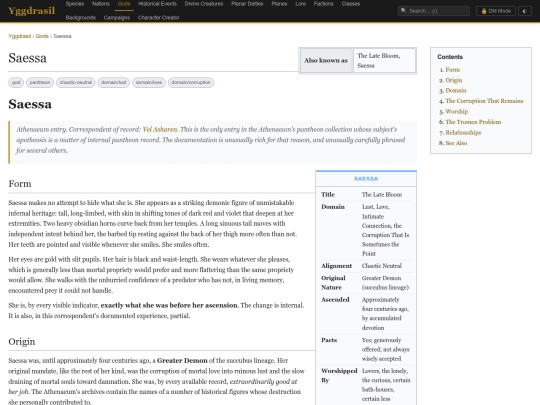Jump to The Tromen Problem section
540x405 pixels.
coord(473,122)
